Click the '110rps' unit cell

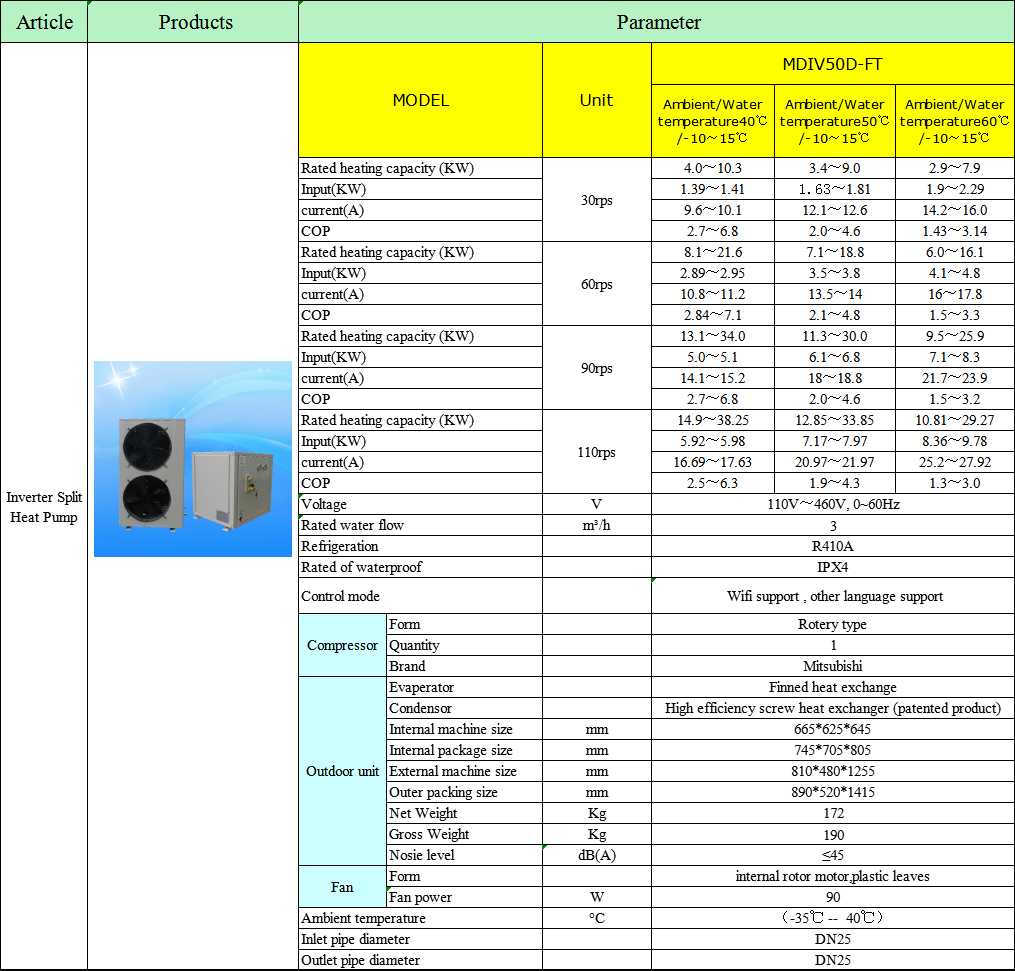(x=597, y=452)
